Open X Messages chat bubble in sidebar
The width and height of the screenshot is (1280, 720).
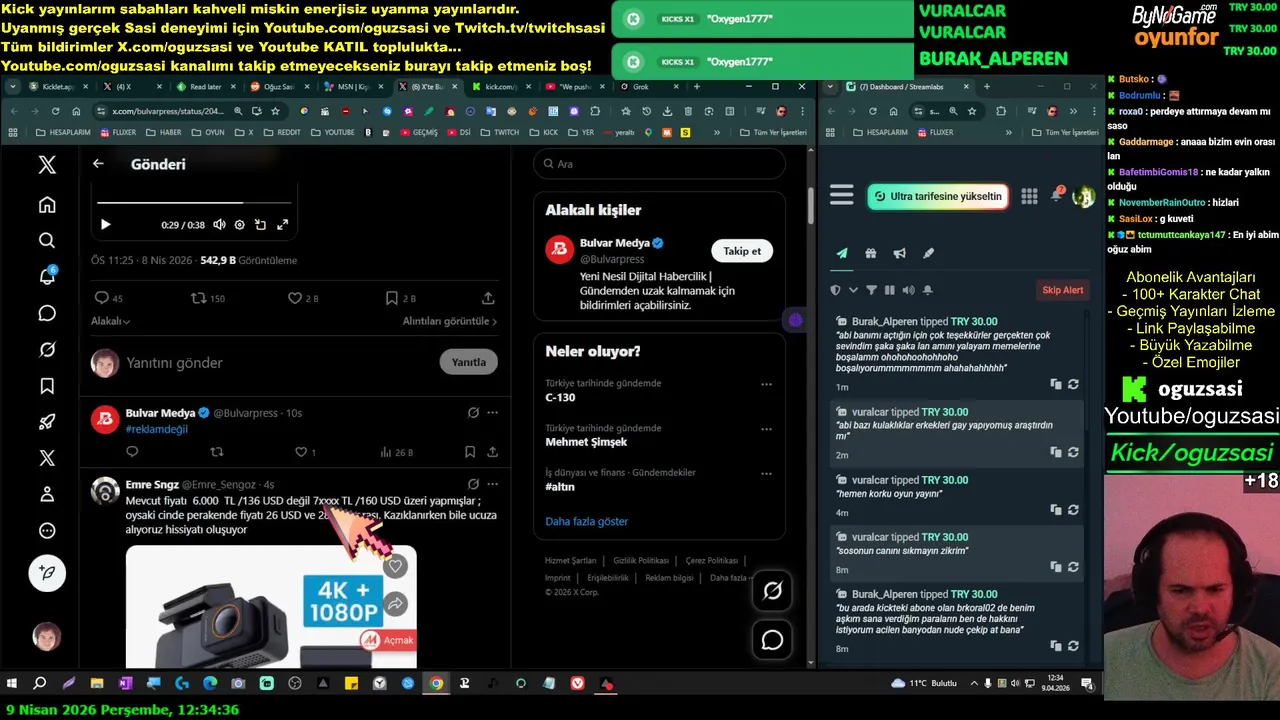click(47, 313)
